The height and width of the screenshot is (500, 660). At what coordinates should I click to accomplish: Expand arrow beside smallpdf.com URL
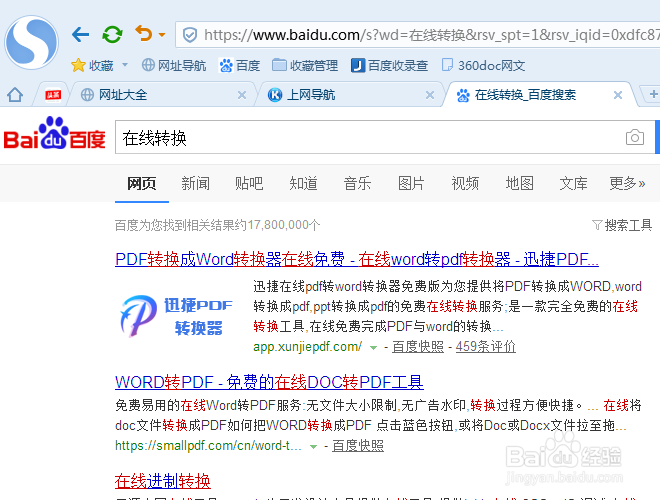click(x=313, y=447)
